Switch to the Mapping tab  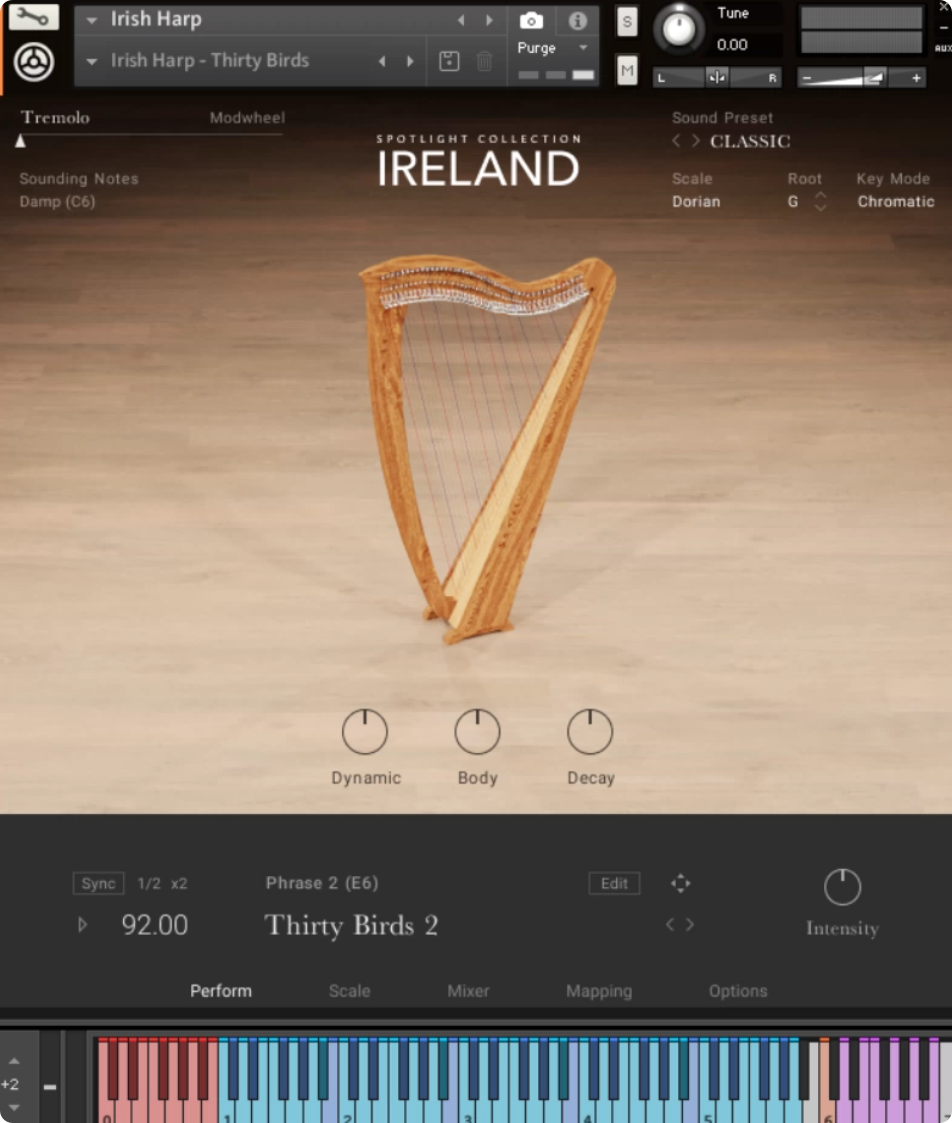pos(599,991)
